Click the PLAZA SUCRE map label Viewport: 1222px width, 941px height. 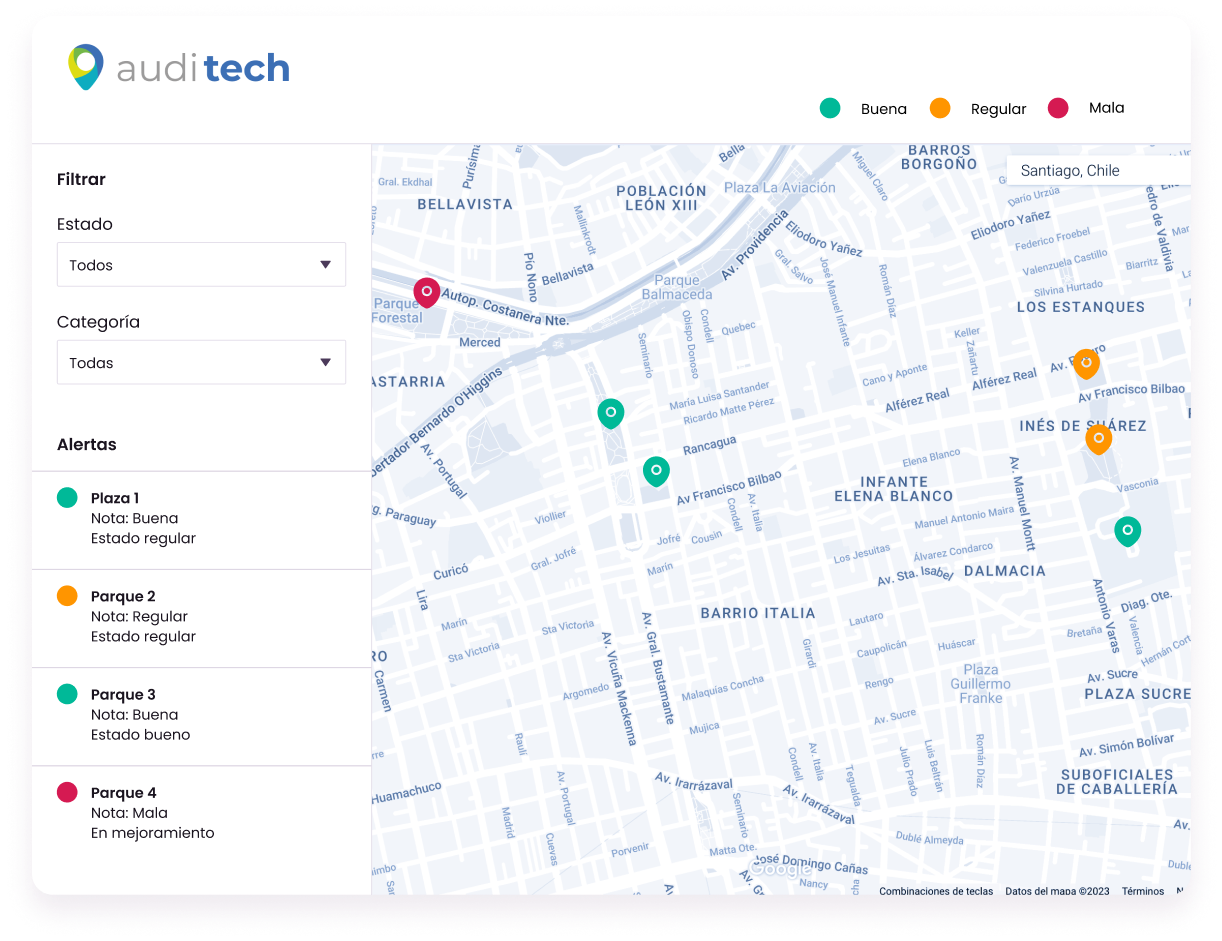click(x=1138, y=694)
